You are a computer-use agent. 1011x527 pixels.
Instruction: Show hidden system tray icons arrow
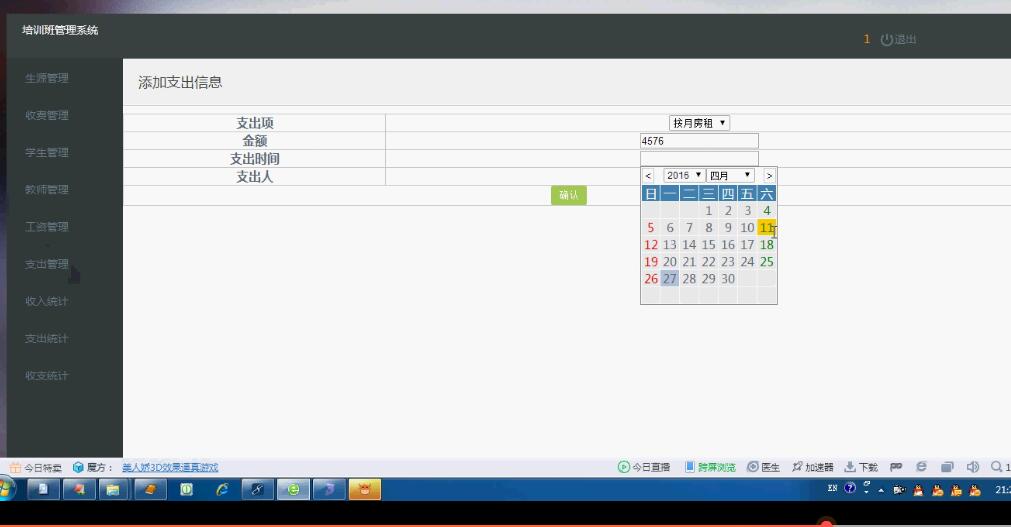coord(881,490)
